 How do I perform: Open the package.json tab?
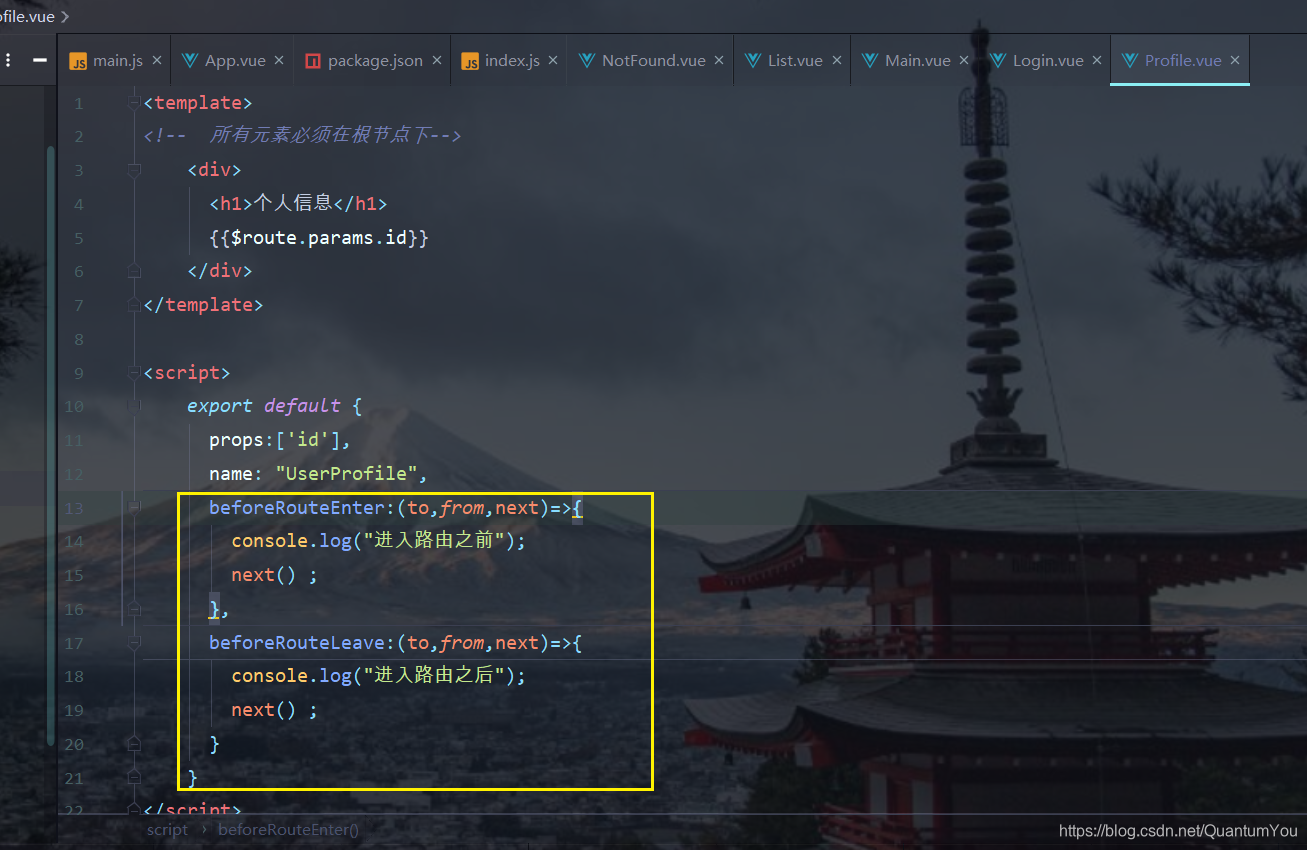[x=372, y=61]
